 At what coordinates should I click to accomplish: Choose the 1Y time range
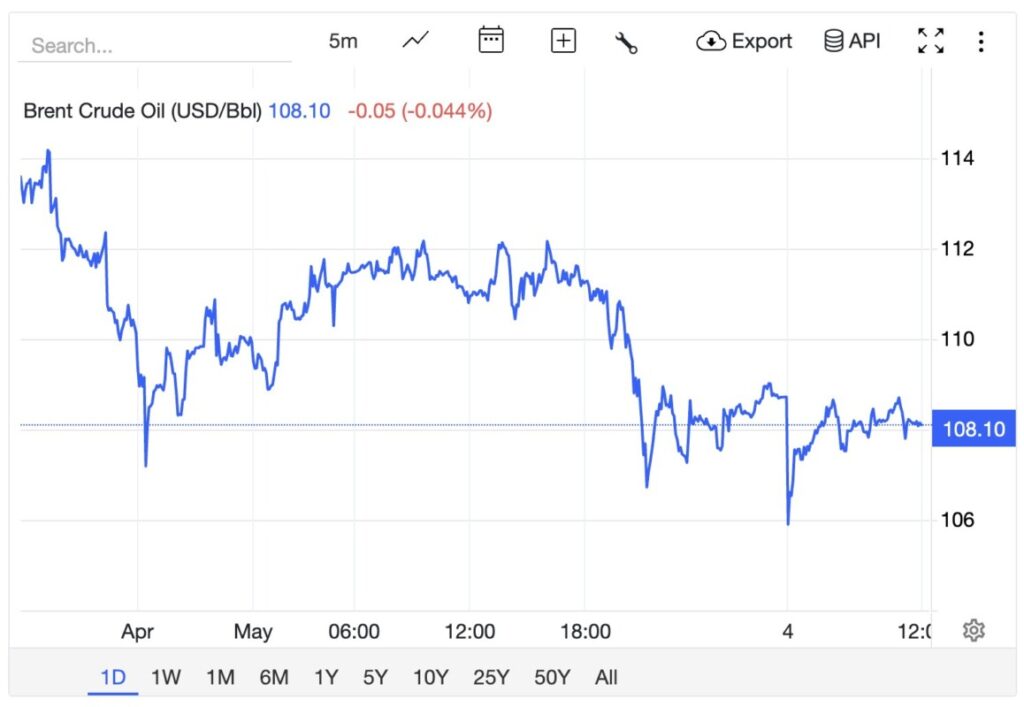[326, 677]
